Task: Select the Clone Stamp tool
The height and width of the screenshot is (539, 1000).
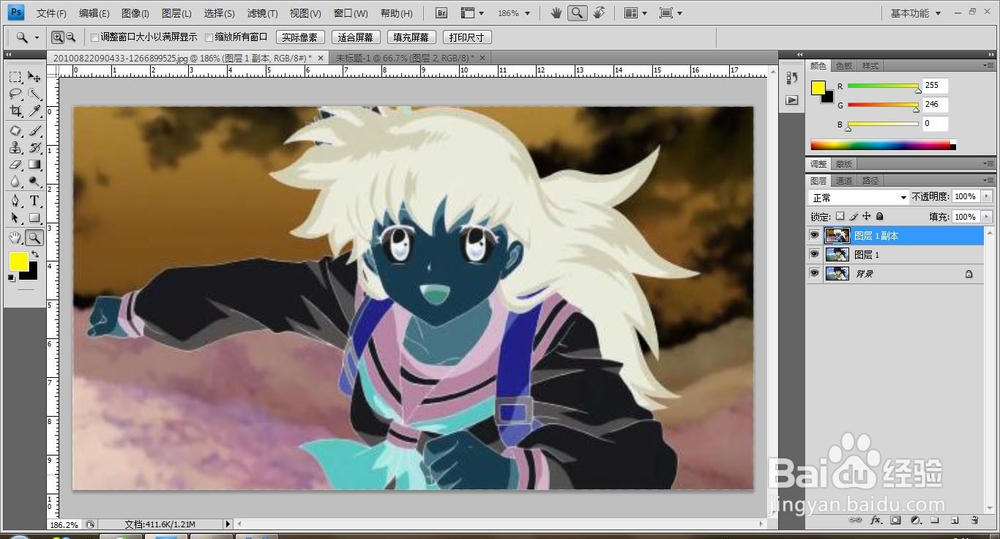Action: (x=15, y=148)
